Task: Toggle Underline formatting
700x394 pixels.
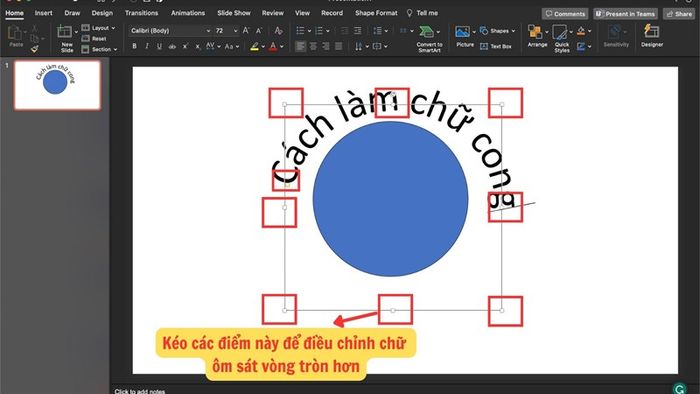Action: point(159,46)
